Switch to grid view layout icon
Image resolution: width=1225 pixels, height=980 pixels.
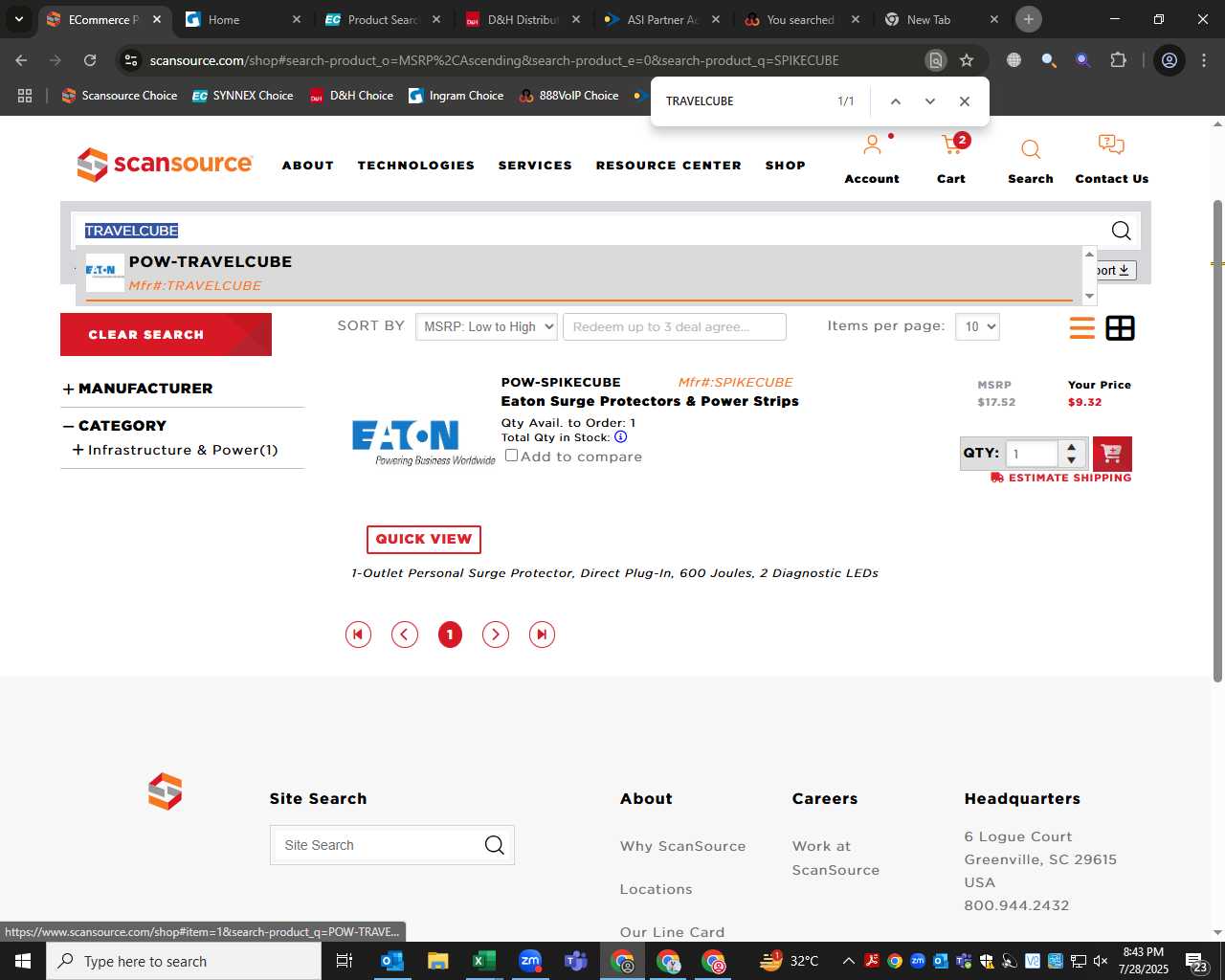click(x=1120, y=328)
